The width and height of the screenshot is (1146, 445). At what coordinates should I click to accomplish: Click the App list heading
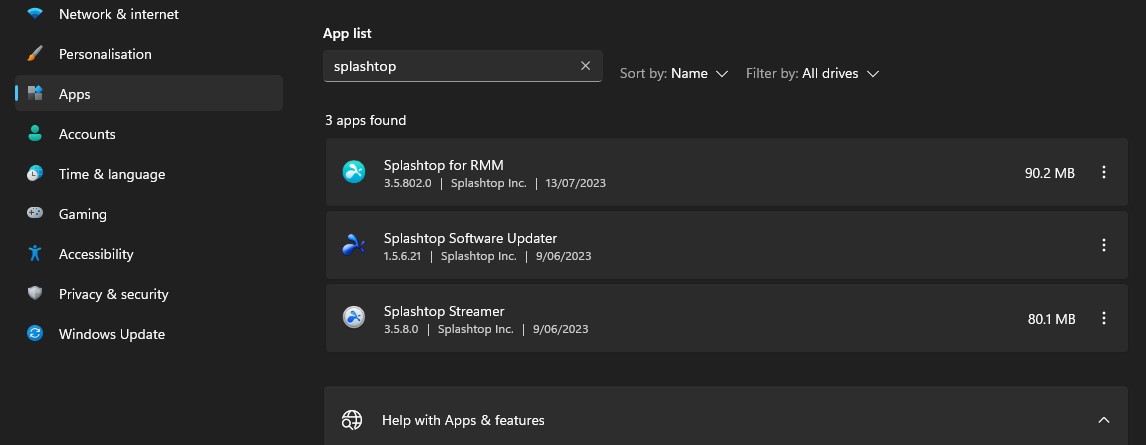point(347,33)
